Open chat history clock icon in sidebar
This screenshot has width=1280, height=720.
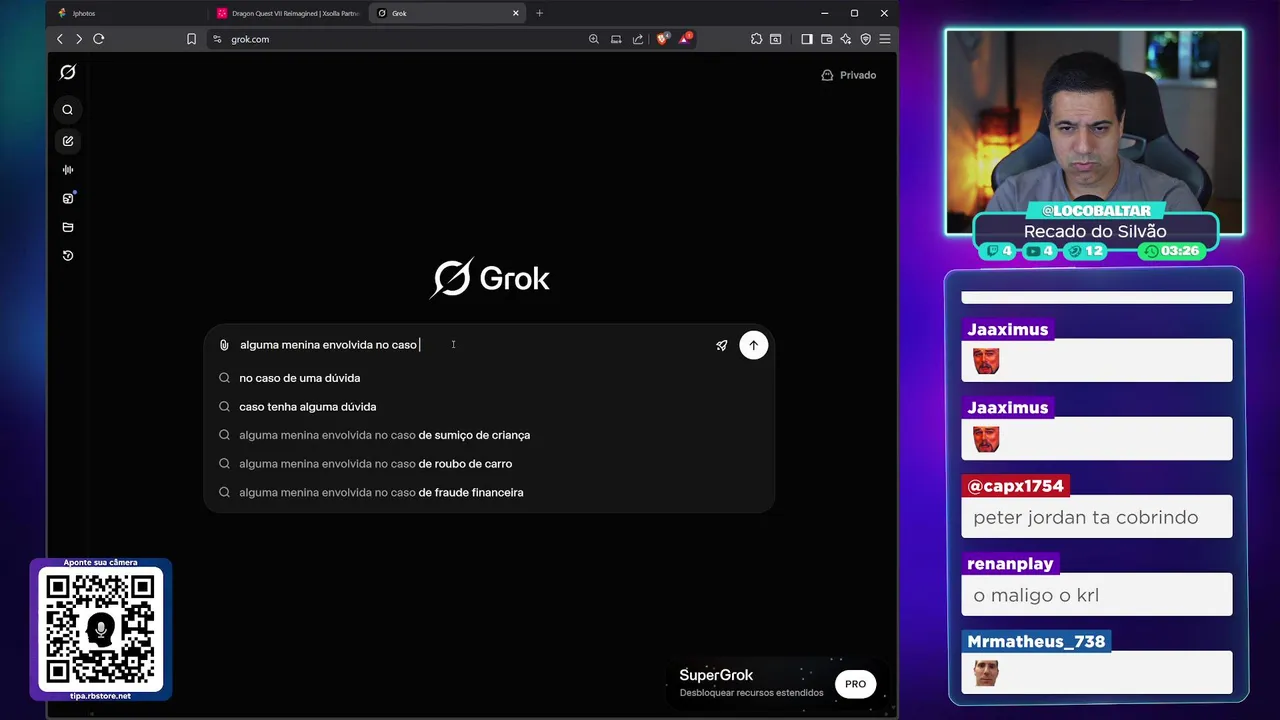68,256
